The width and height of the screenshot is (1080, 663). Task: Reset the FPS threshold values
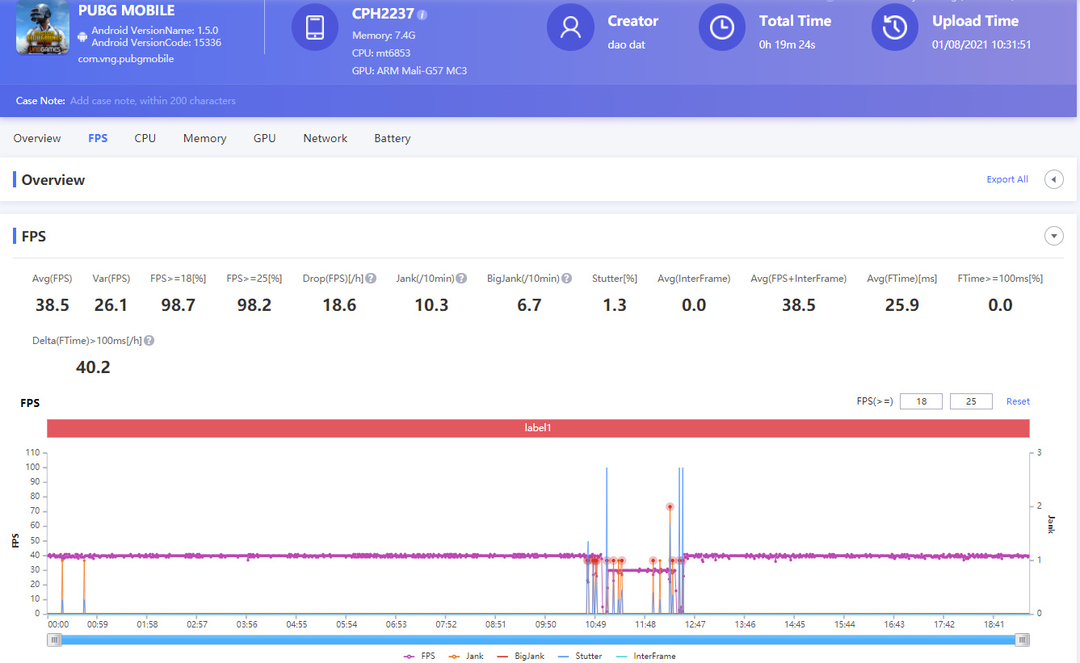pyautogui.click(x=1017, y=402)
